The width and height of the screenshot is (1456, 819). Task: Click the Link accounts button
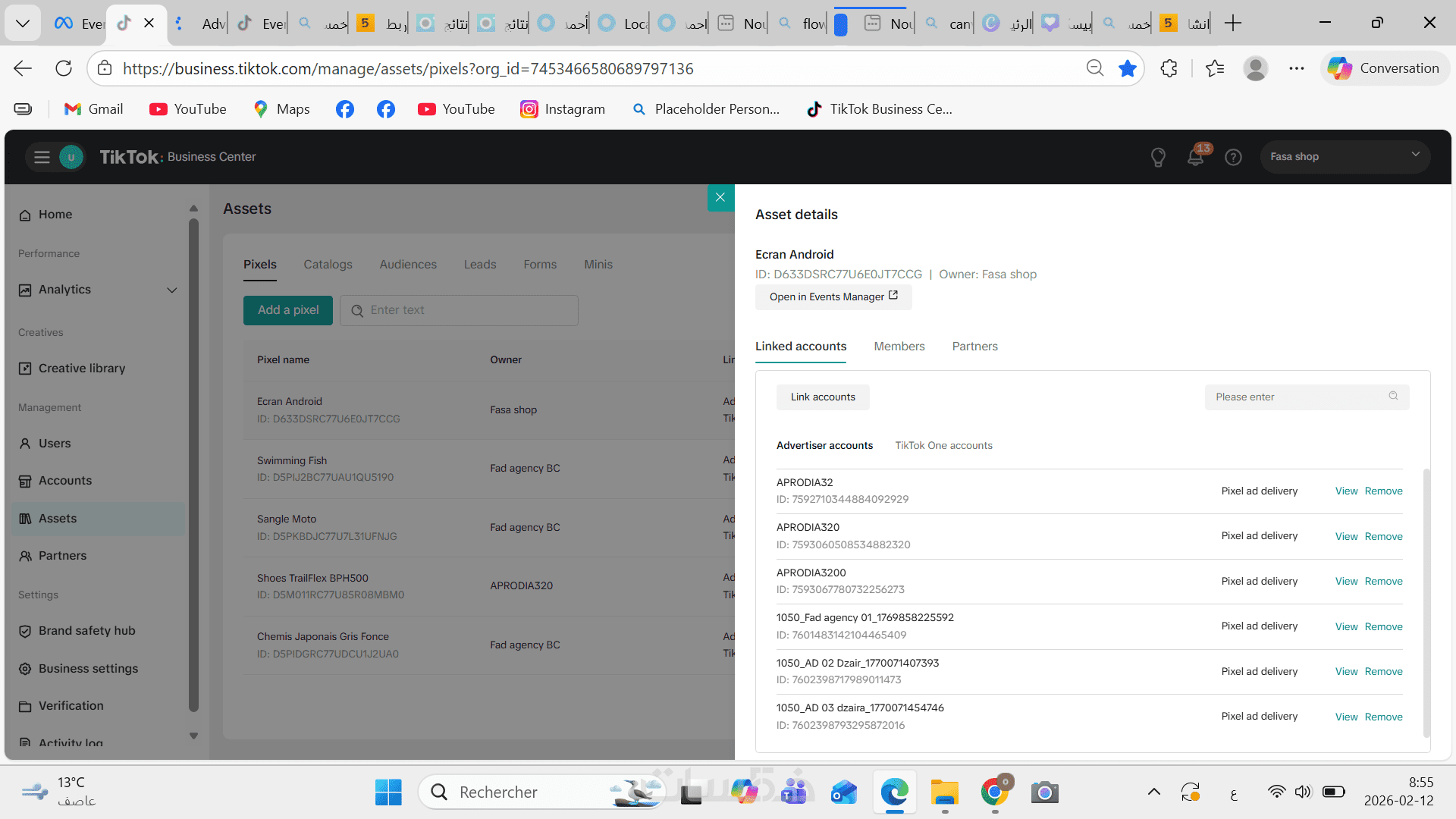click(x=823, y=397)
